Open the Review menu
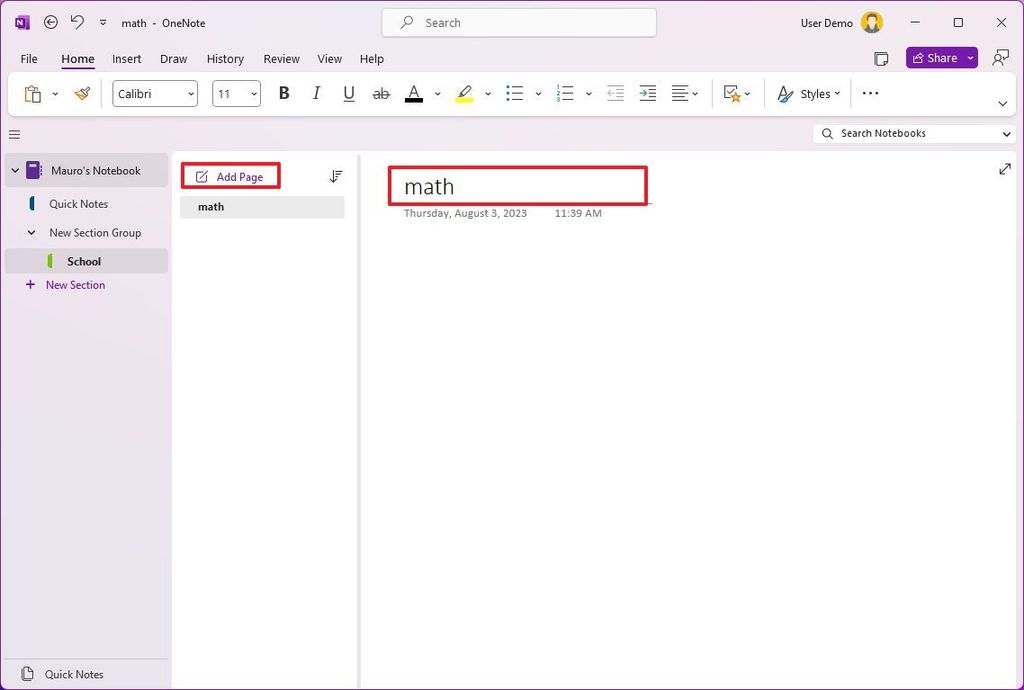The height and width of the screenshot is (690, 1024). click(281, 58)
